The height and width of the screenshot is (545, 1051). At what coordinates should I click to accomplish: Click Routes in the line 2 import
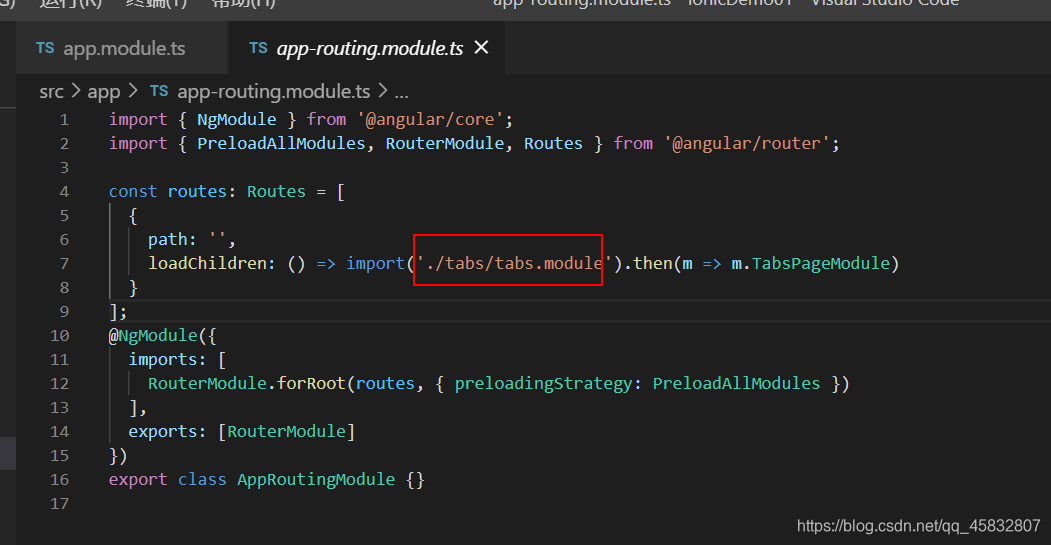[x=553, y=143]
